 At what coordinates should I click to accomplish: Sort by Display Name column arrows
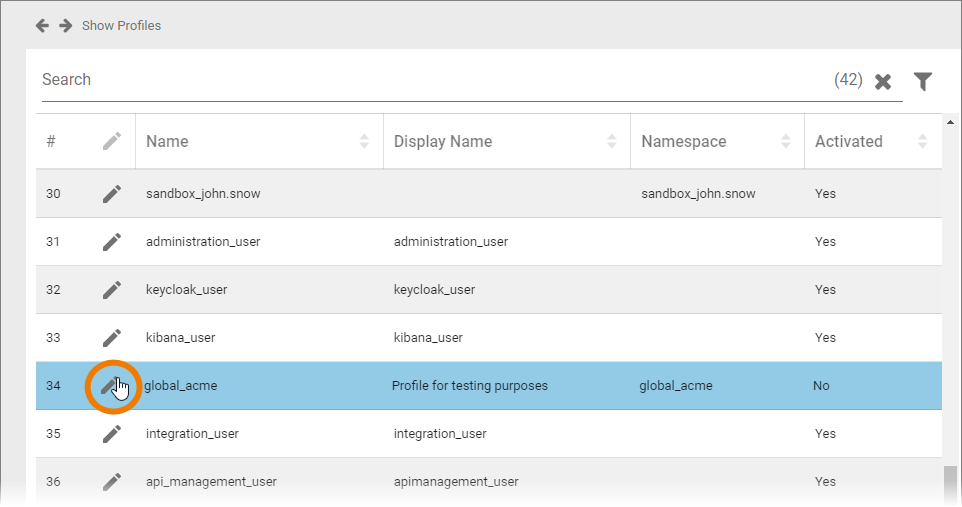(x=611, y=142)
